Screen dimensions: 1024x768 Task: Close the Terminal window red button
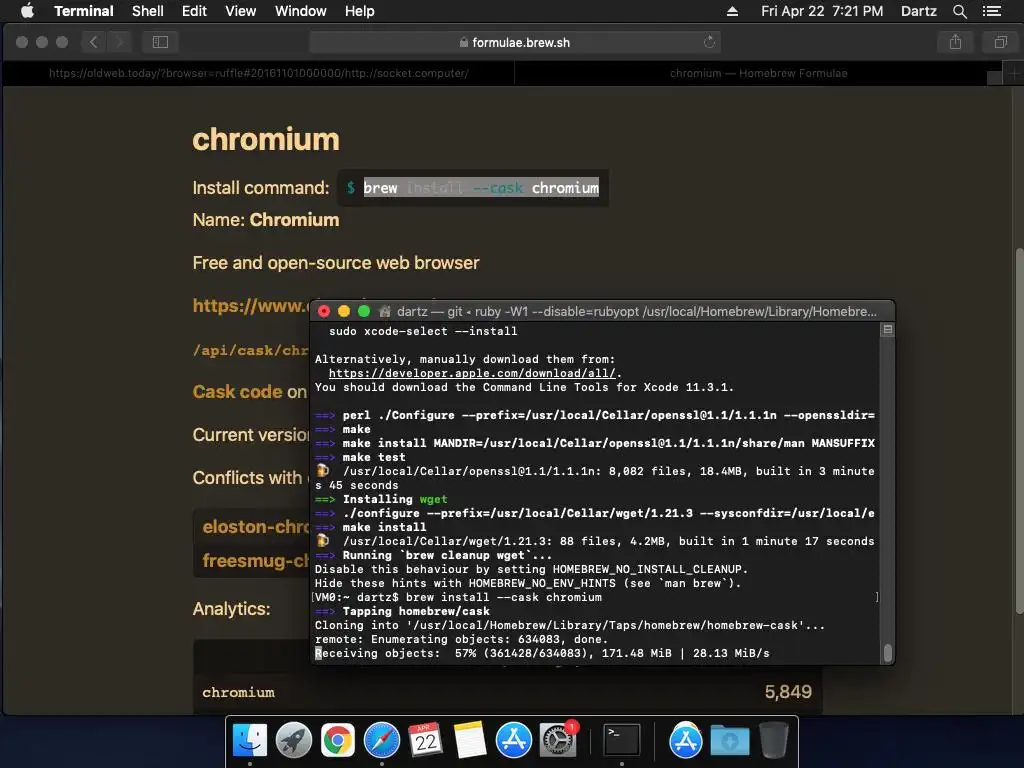click(324, 312)
